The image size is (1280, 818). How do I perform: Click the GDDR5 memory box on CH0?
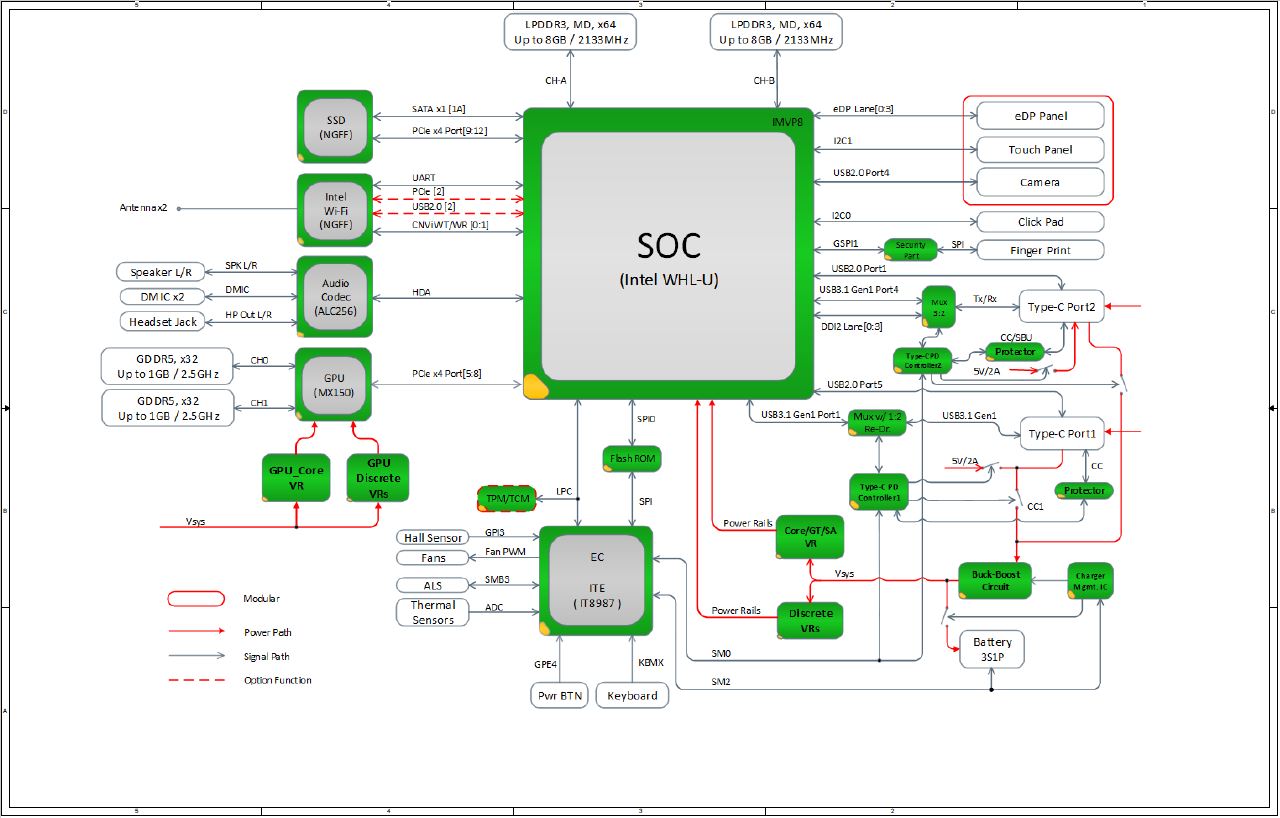click(x=168, y=366)
